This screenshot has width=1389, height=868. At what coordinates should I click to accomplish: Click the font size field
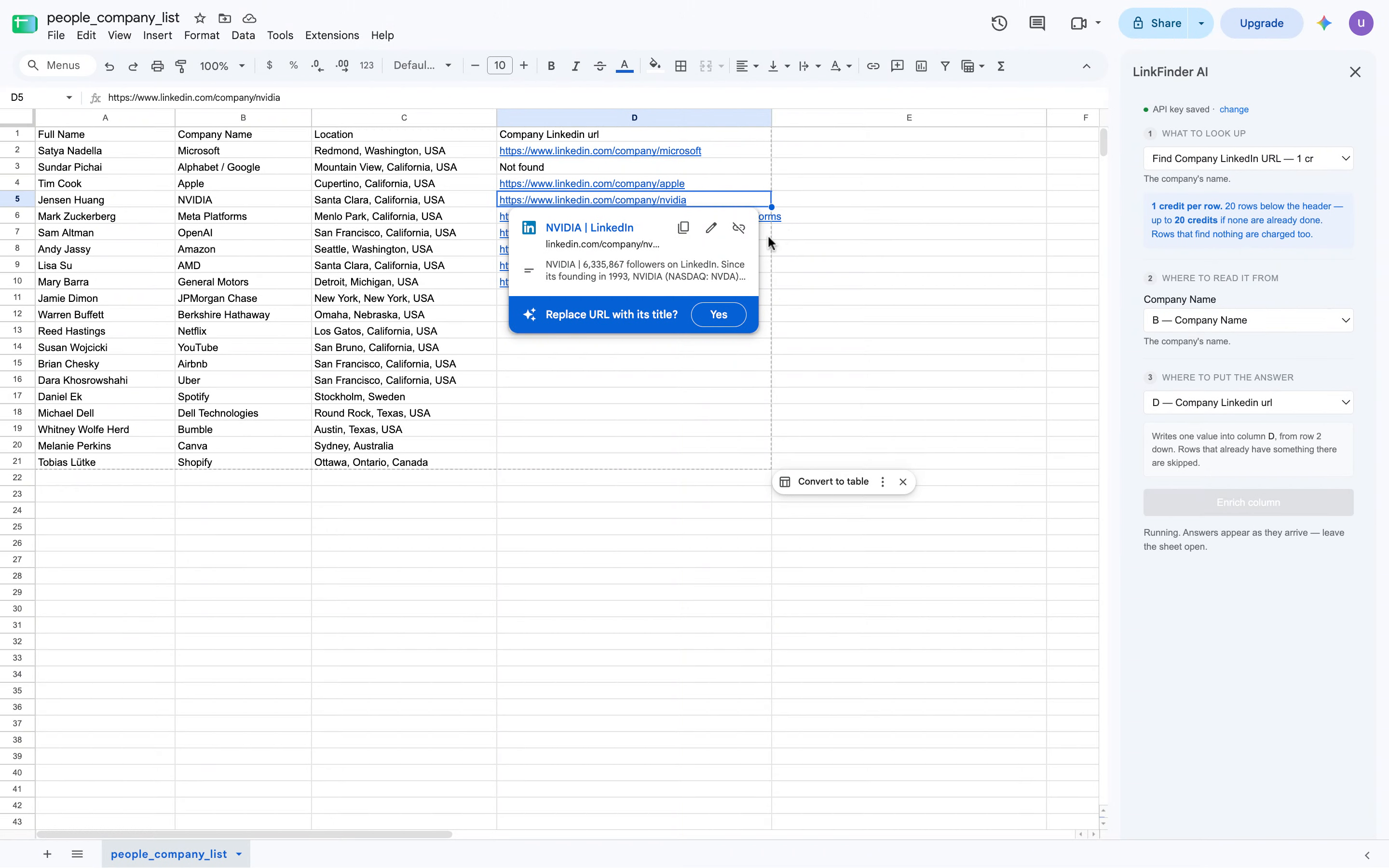(499, 66)
